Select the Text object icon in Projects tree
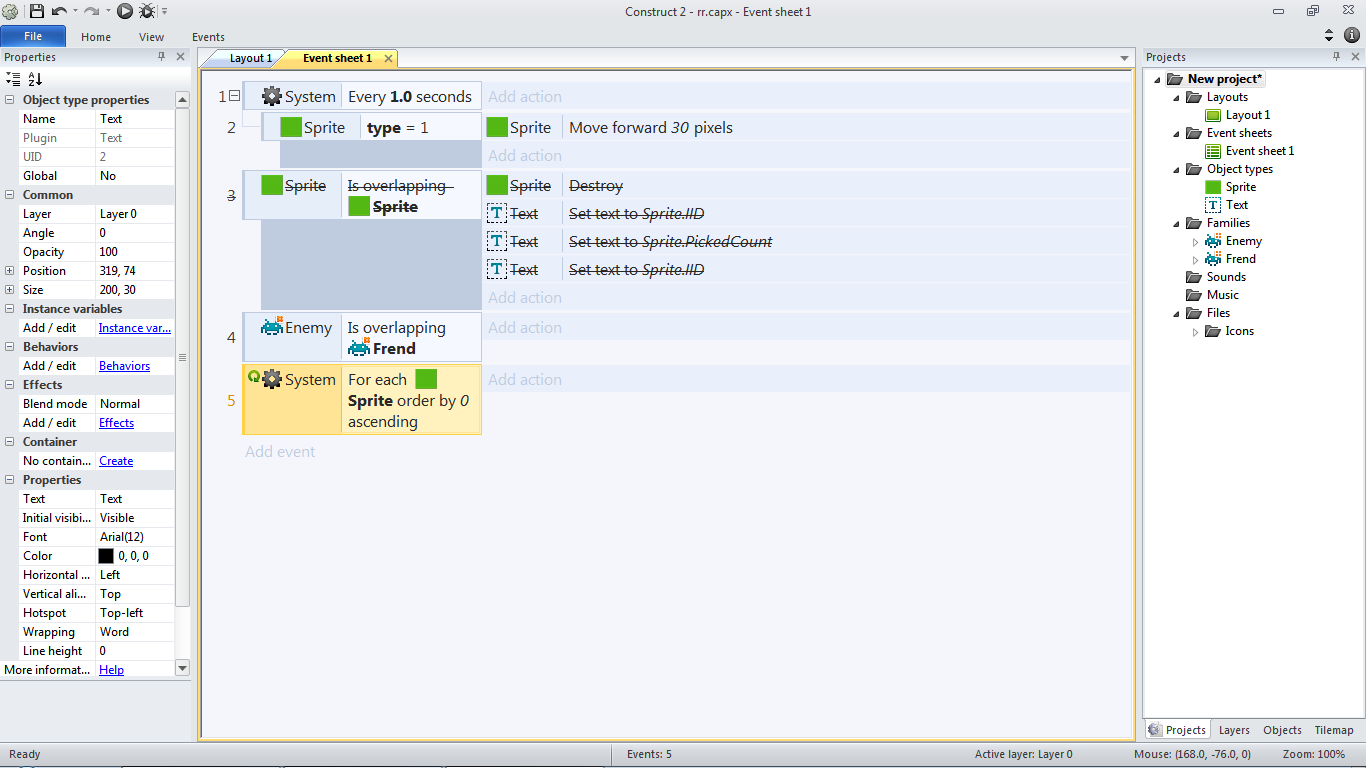Image resolution: width=1366 pixels, height=768 pixels. coord(1213,205)
